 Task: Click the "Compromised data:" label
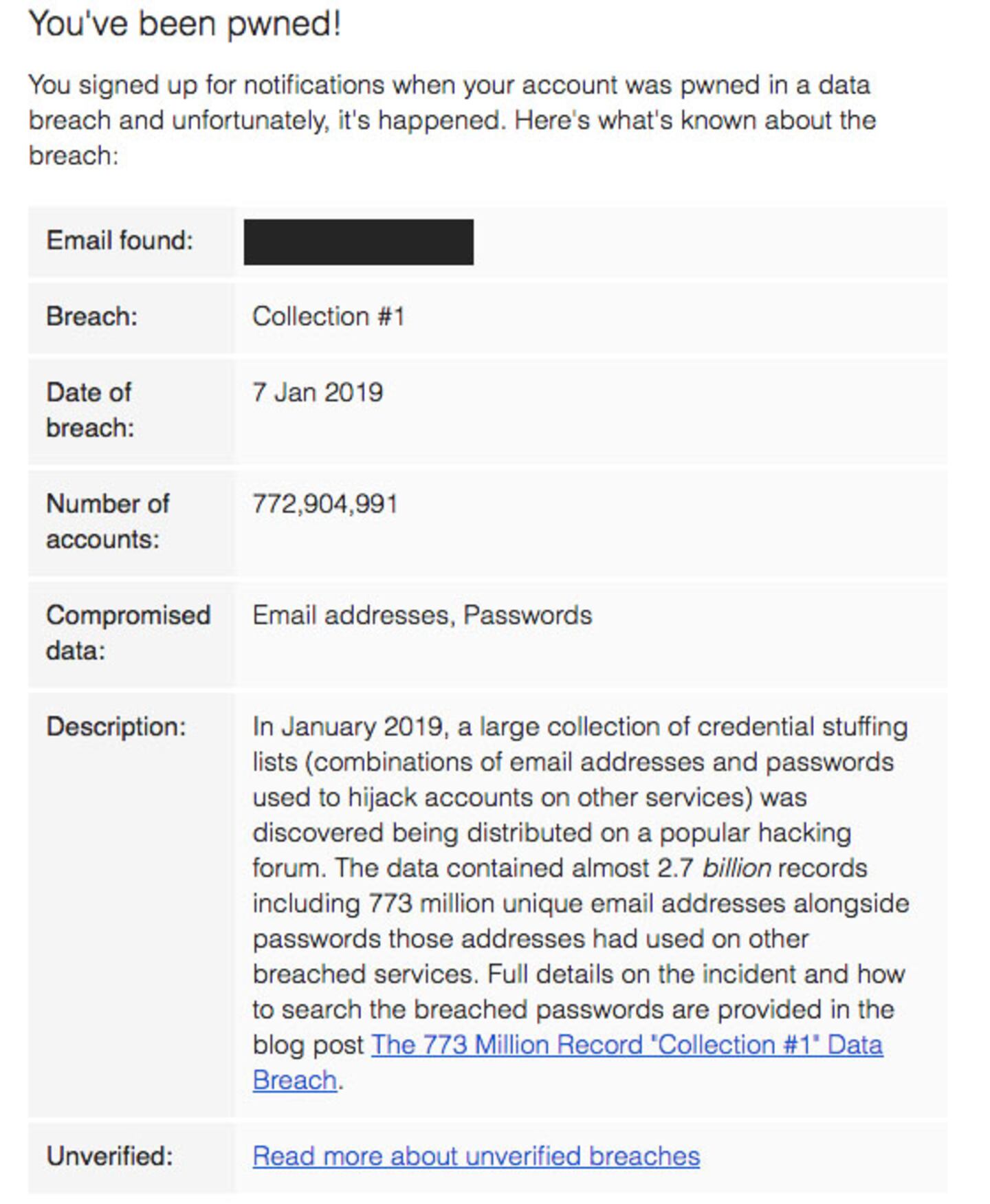tap(128, 633)
